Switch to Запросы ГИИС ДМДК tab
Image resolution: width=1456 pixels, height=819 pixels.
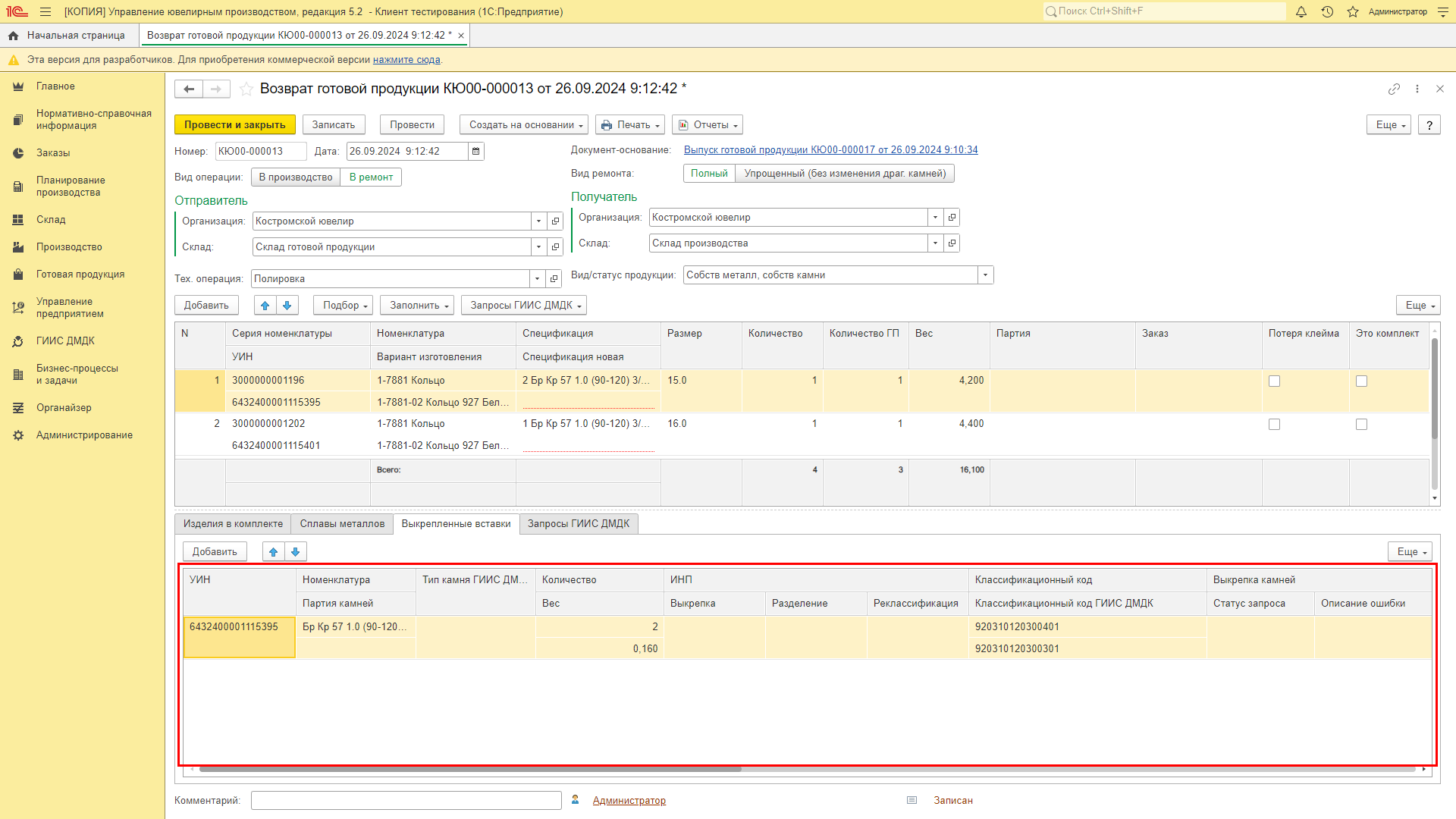coord(579,524)
